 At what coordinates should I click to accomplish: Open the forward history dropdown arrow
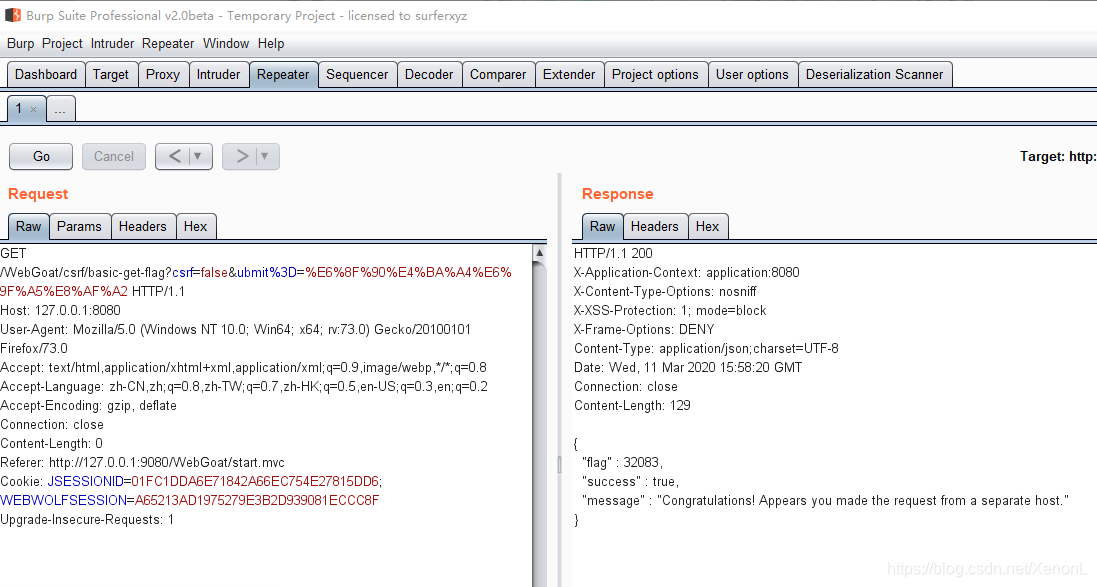tap(264, 156)
